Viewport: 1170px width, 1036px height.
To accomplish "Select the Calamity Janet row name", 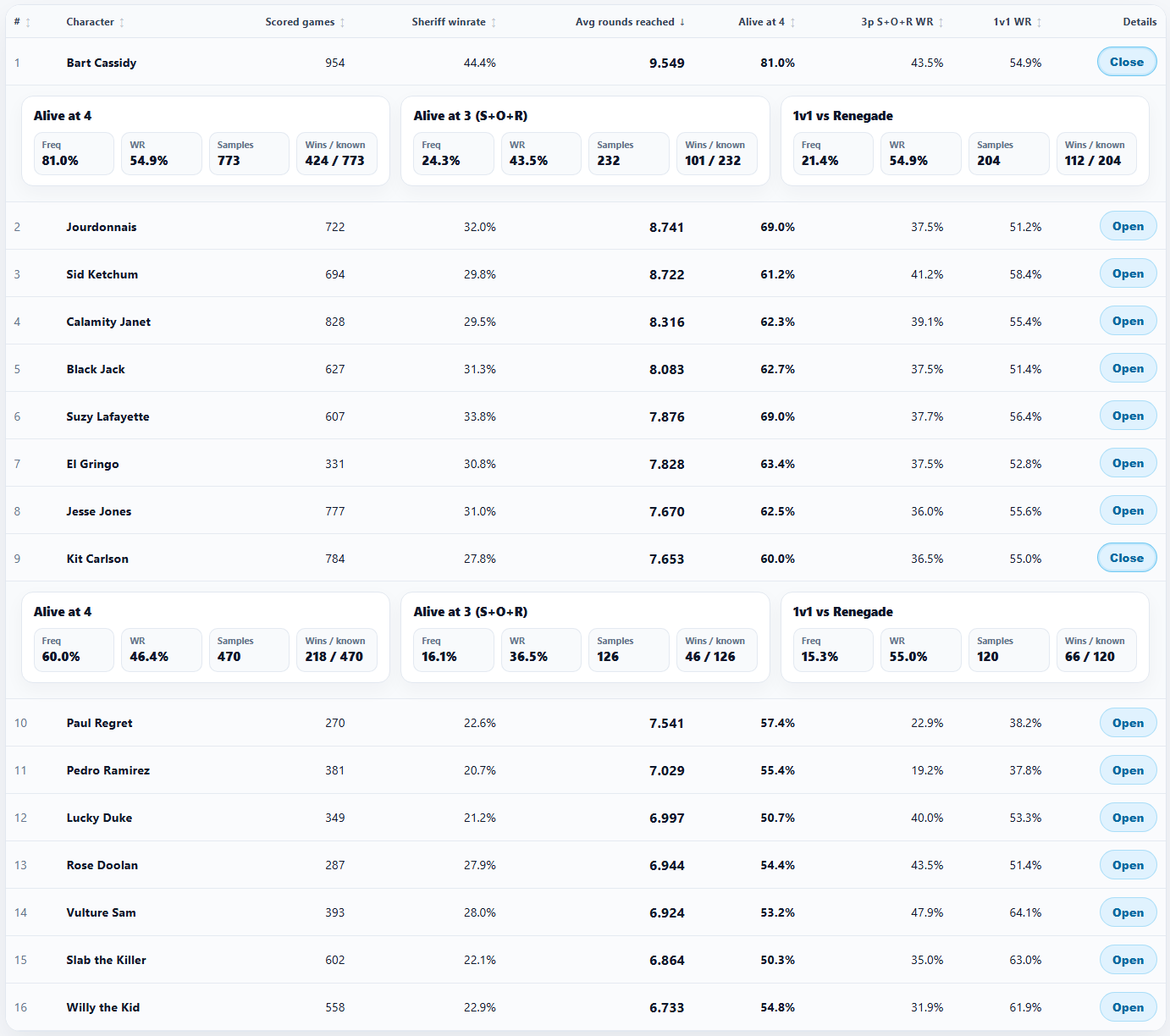I will 108,322.
